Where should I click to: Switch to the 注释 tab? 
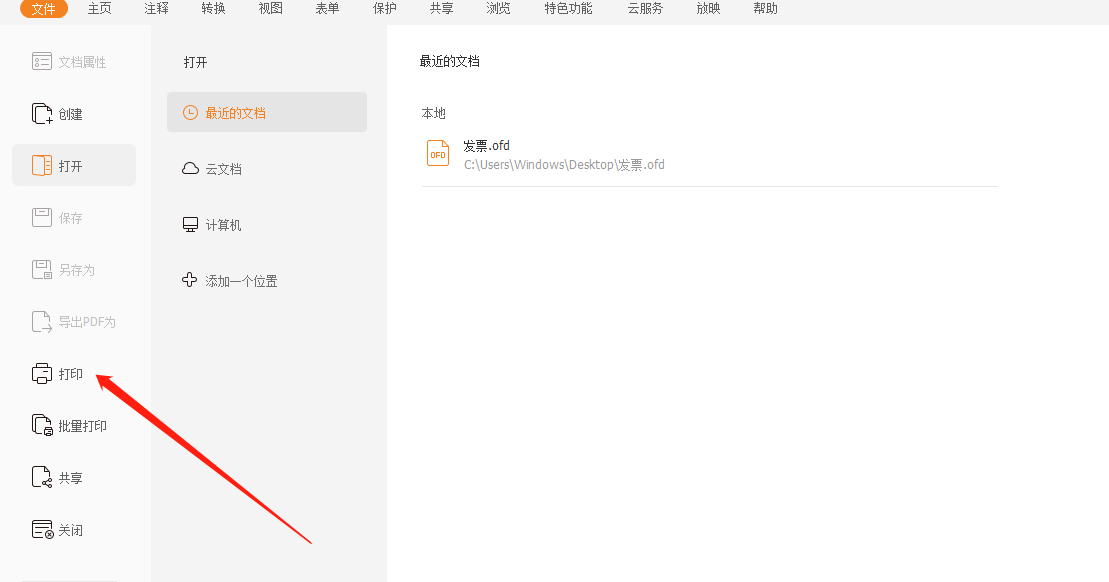156,9
